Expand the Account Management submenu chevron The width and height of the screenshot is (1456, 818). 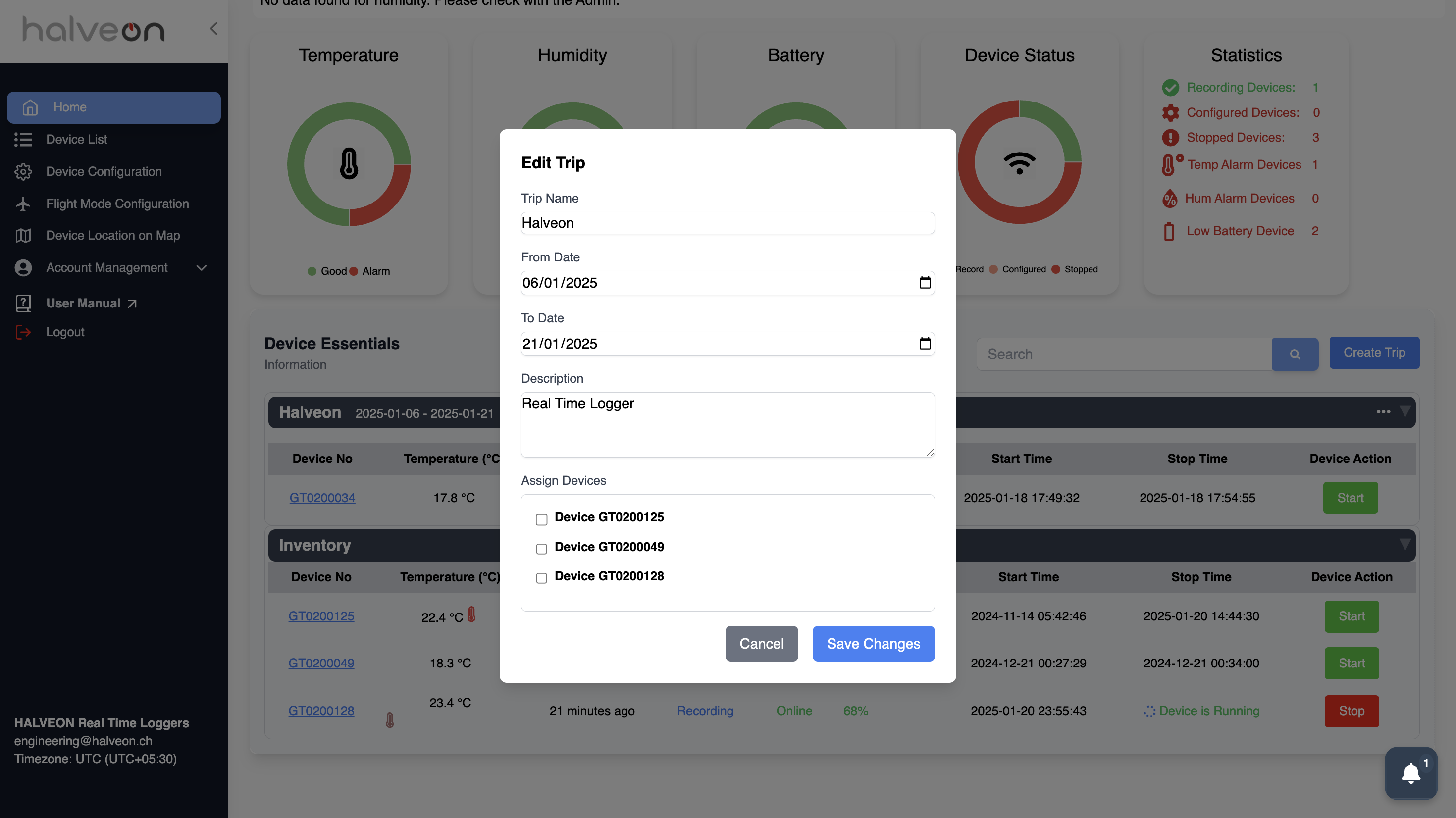point(201,268)
